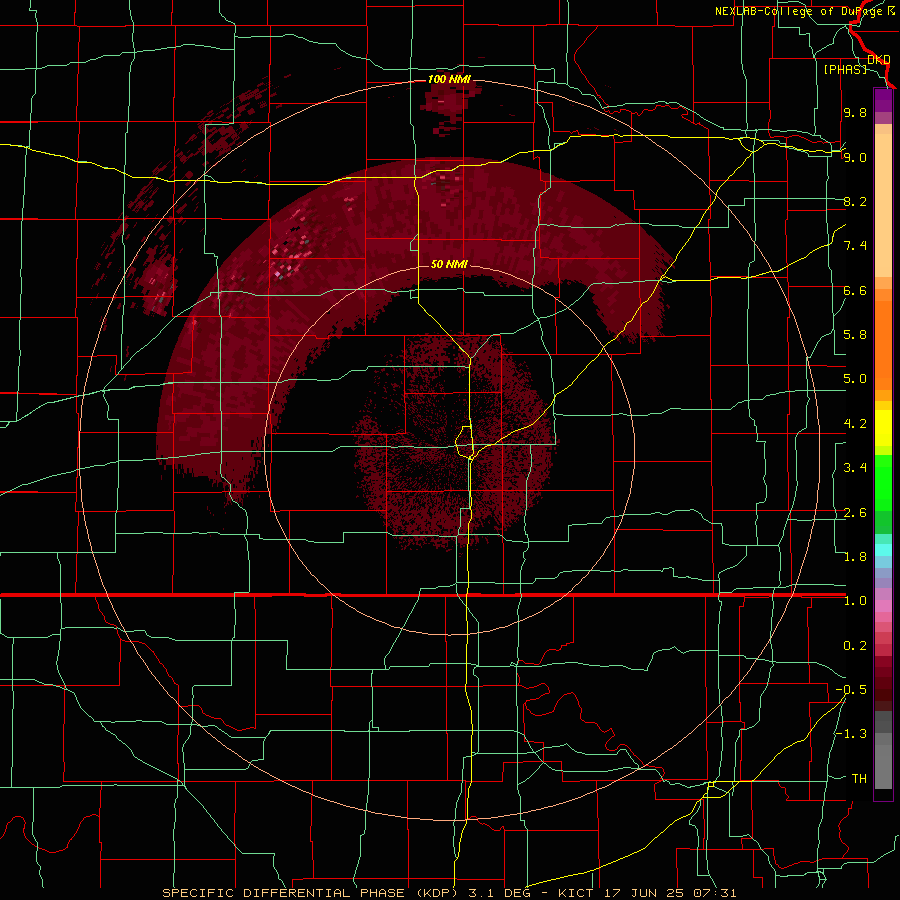Click the '100 NMI' range ring label

coord(449,79)
